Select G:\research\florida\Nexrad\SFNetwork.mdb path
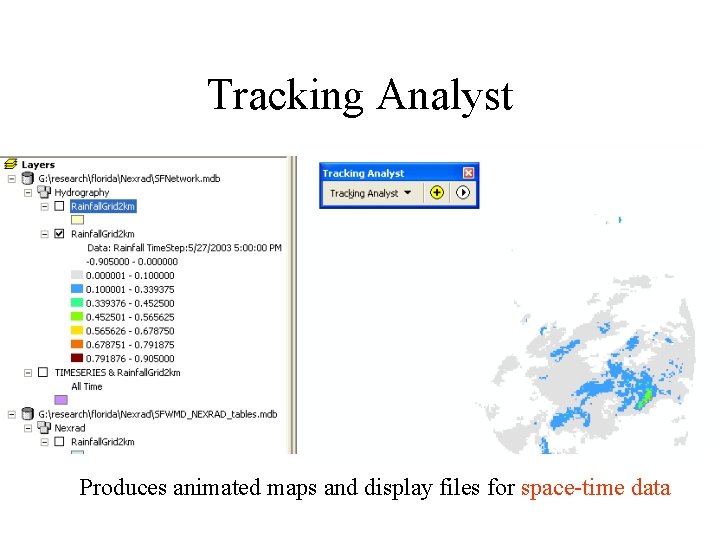The width and height of the screenshot is (720, 540). tap(129, 179)
